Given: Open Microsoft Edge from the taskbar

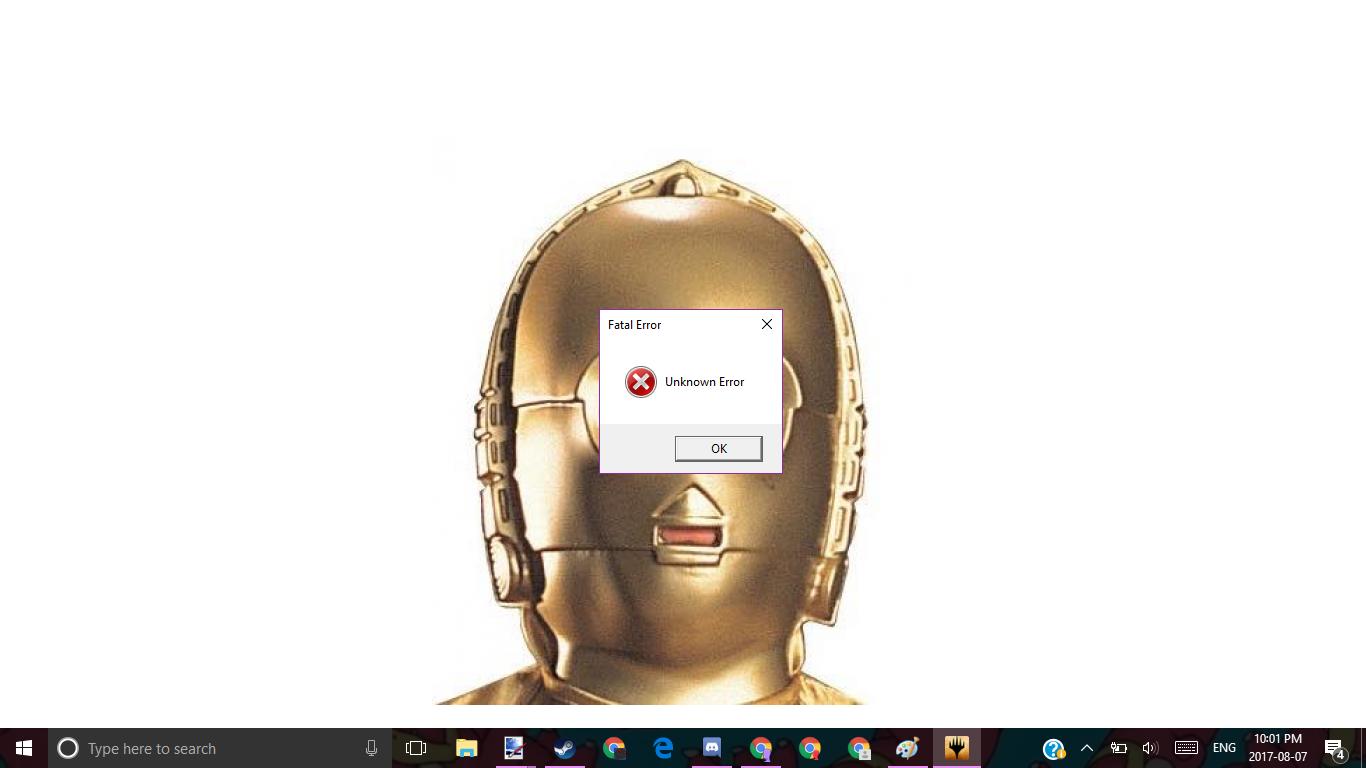Looking at the screenshot, I should [x=663, y=748].
